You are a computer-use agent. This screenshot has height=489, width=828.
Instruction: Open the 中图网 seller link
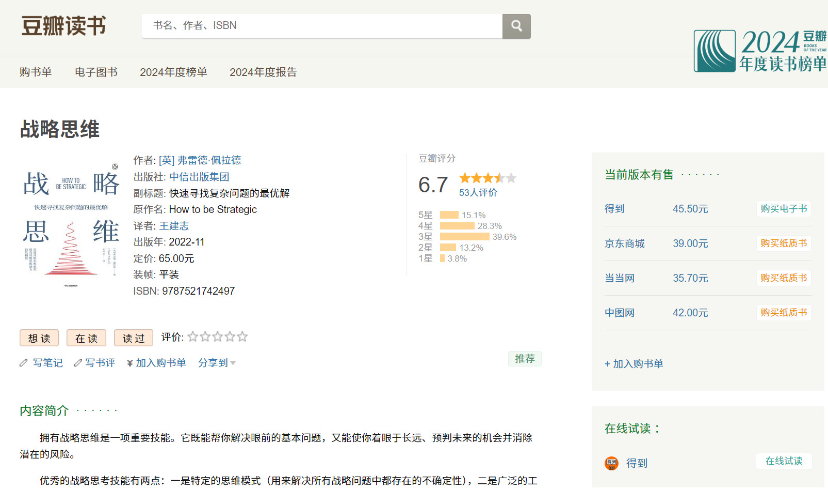pyautogui.click(x=619, y=313)
